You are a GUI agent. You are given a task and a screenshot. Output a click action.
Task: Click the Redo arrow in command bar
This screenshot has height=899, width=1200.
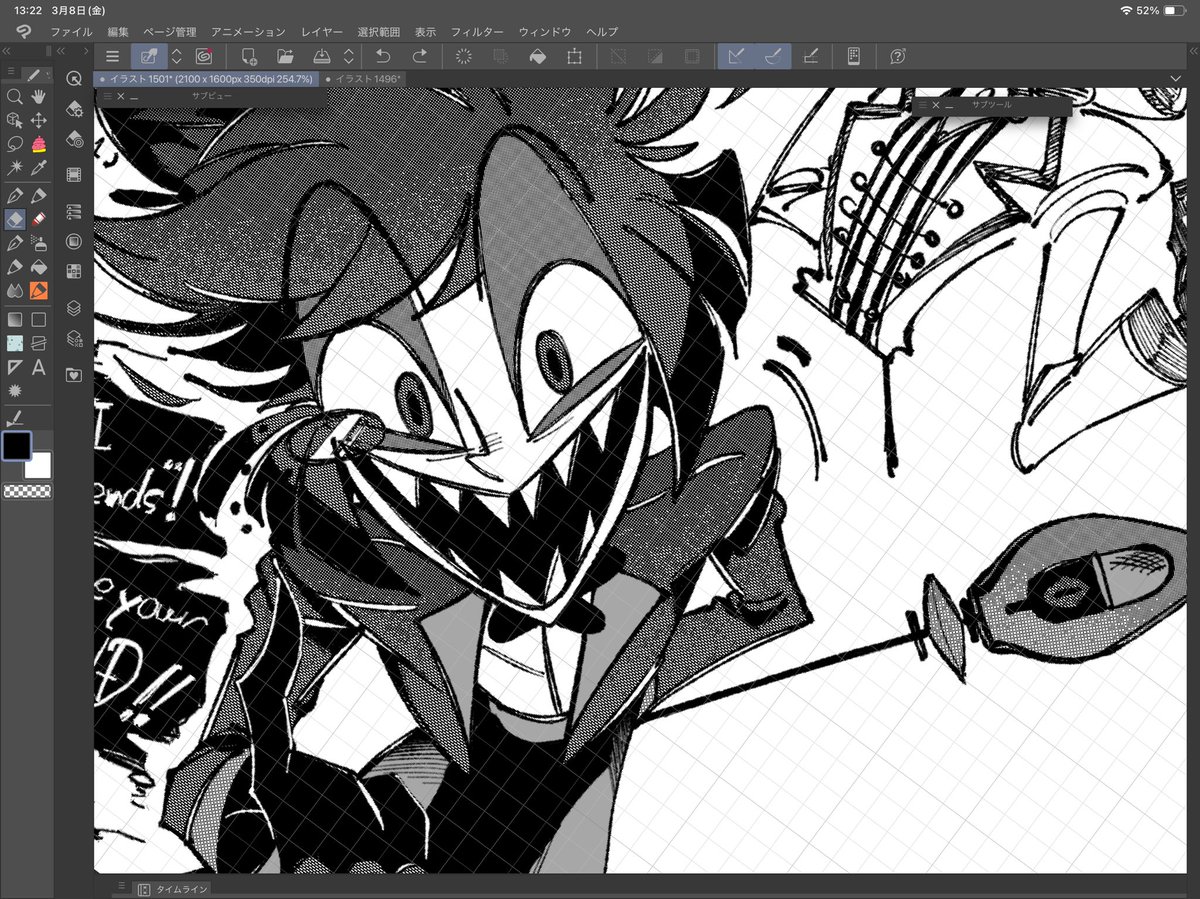tap(421, 56)
